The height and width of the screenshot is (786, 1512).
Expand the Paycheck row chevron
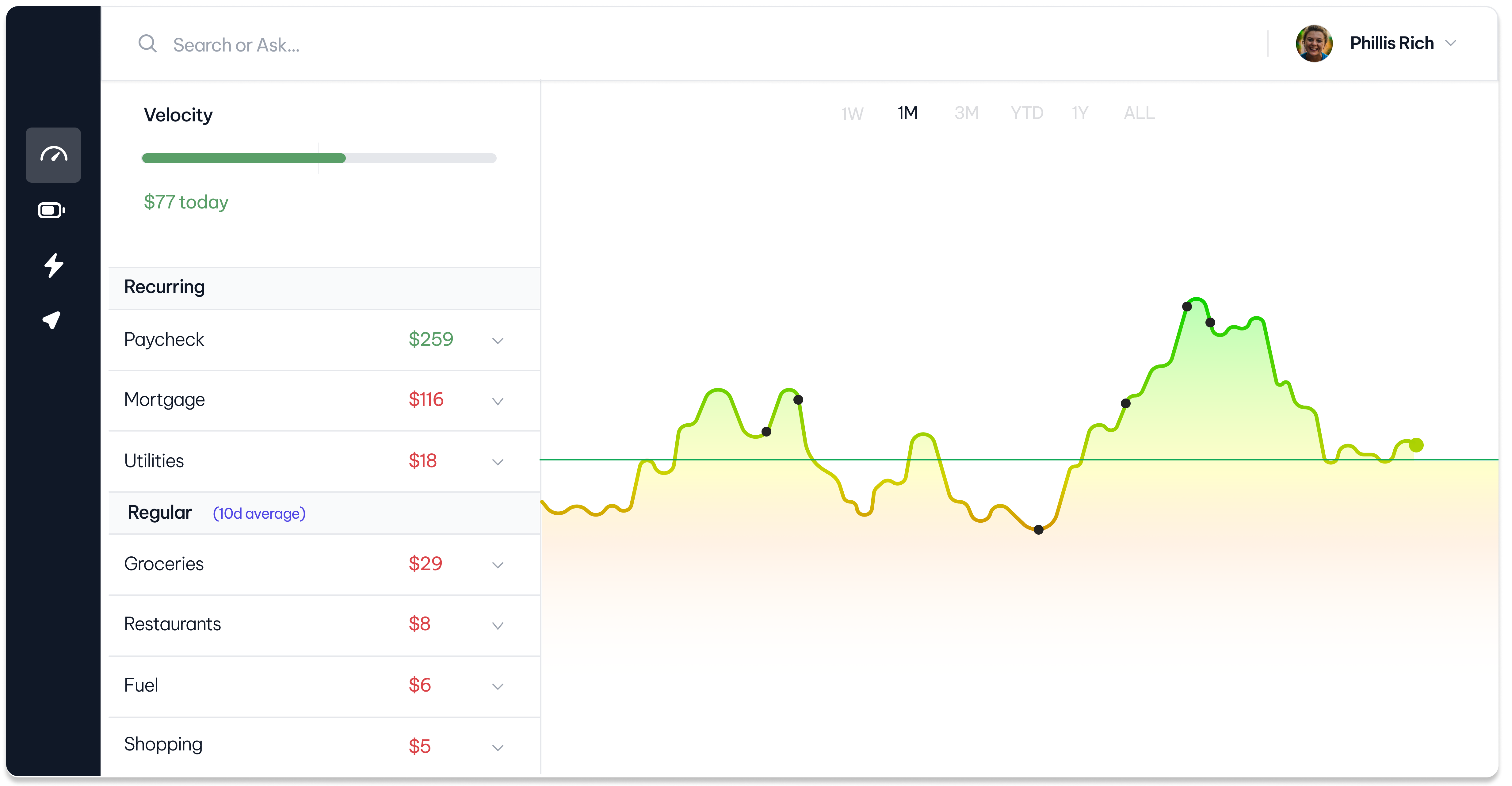[497, 341]
